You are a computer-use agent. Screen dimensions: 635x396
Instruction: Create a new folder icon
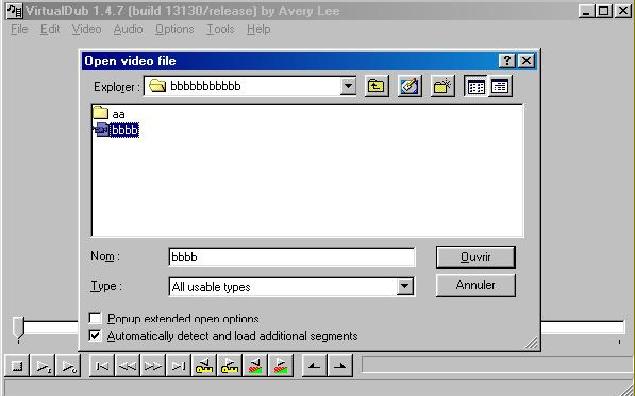point(442,86)
